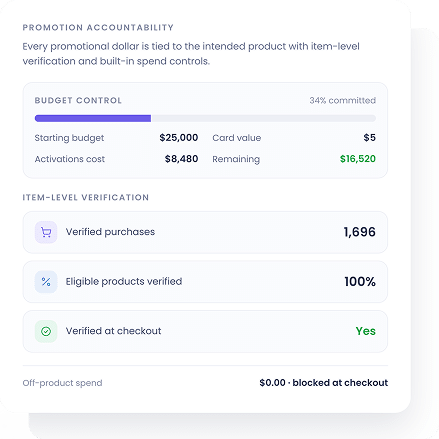The image size is (439, 439).
Task: Click the $5 card value
Action: coord(370,138)
